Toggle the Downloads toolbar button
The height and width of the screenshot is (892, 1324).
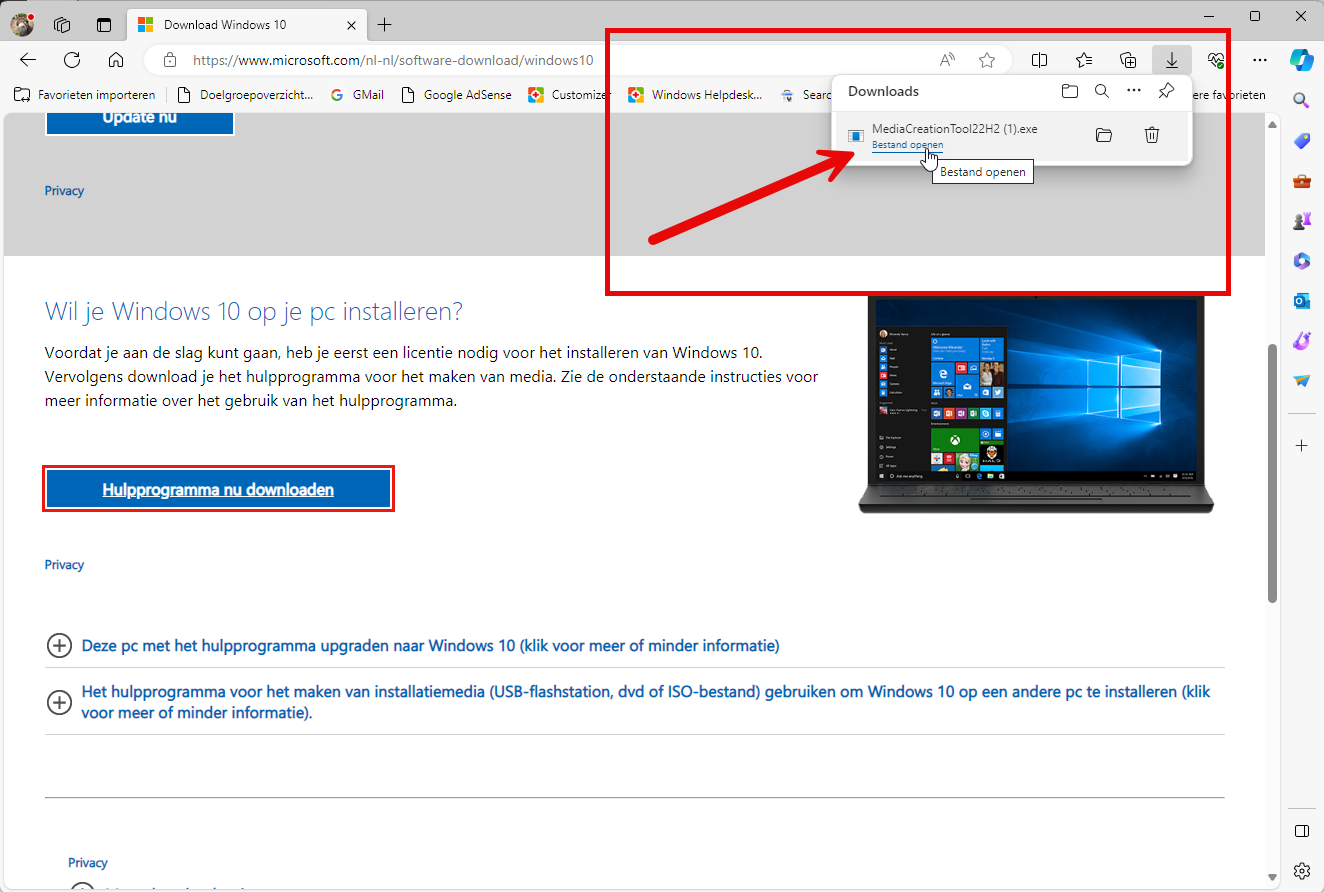click(x=1172, y=60)
